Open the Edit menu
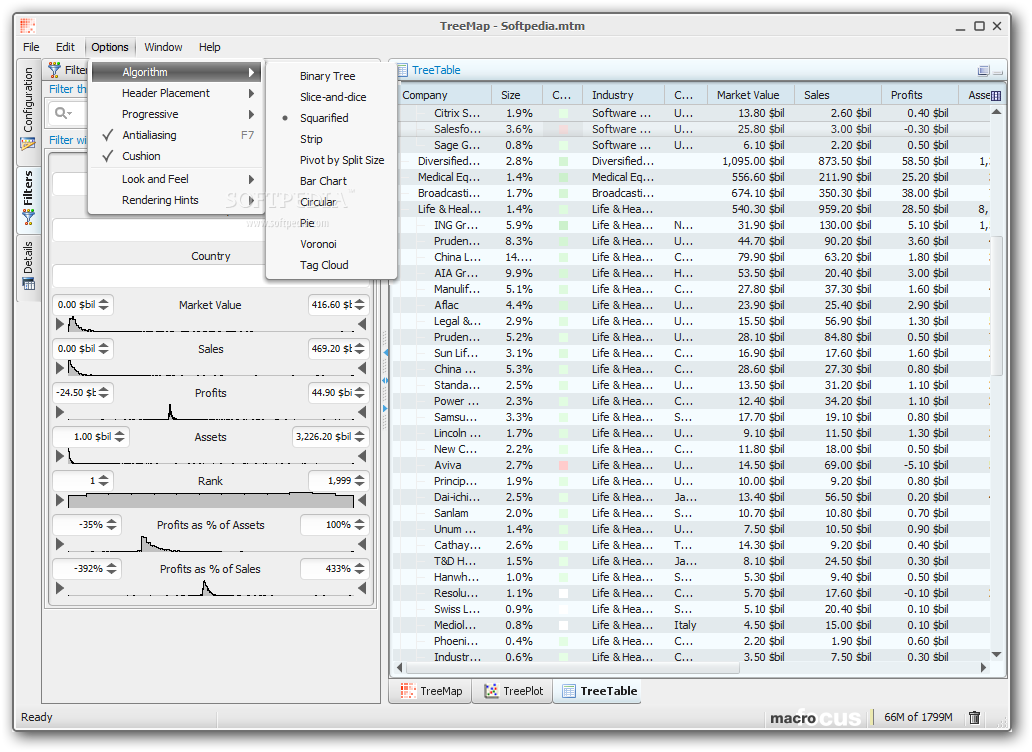Screen dimensions: 1032x752 65,47
